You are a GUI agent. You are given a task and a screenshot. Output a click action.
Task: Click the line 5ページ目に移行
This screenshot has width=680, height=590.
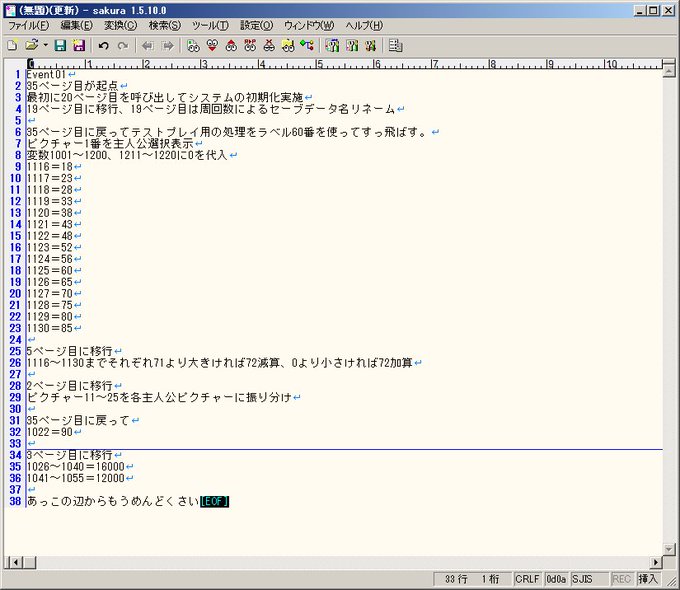coord(69,351)
